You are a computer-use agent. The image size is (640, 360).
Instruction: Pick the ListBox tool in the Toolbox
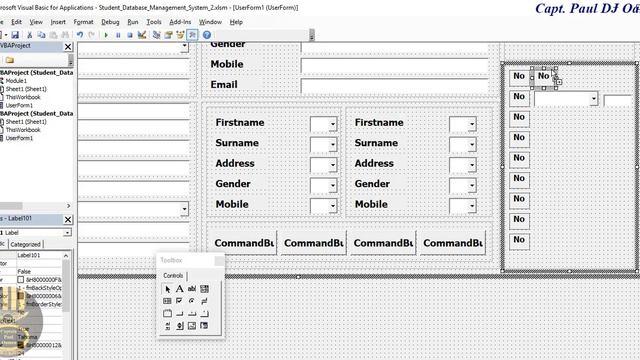pyautogui.click(x=167, y=301)
